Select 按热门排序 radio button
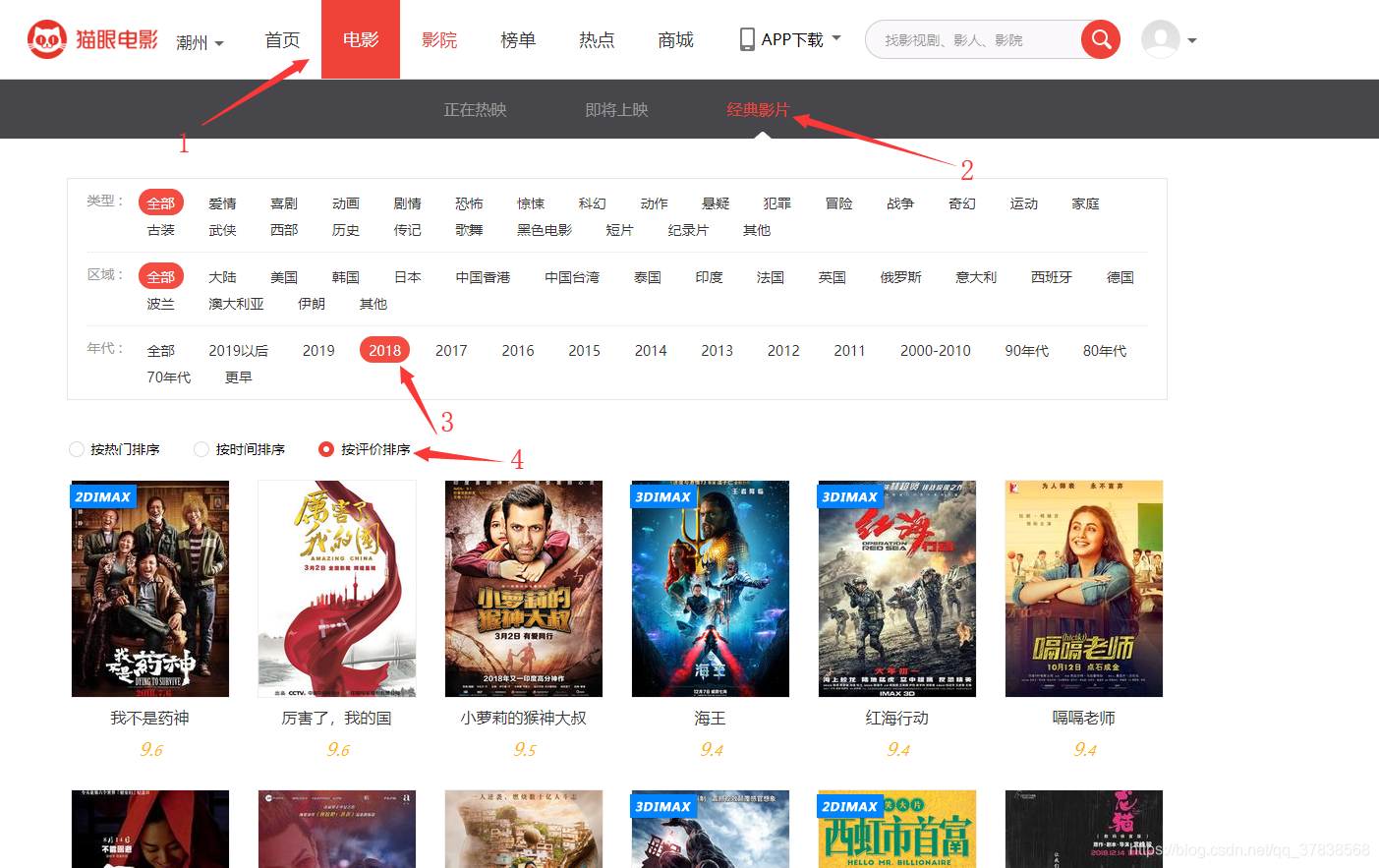The height and width of the screenshot is (868, 1379). [77, 449]
